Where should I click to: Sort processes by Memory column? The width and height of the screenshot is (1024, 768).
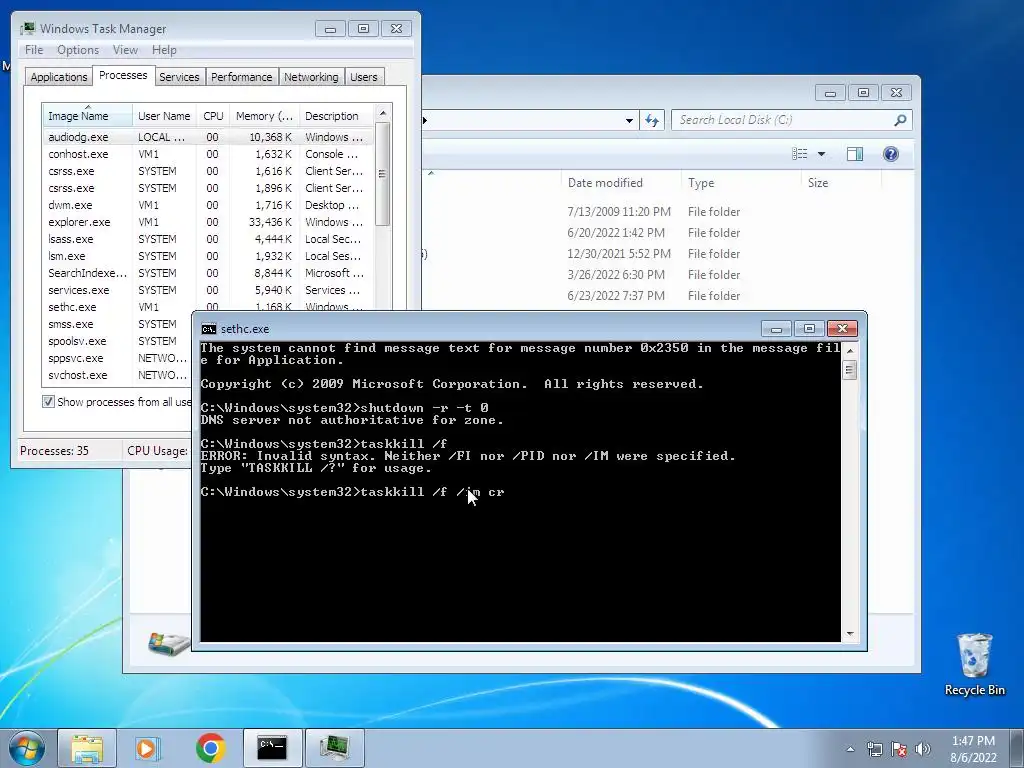coord(264,116)
